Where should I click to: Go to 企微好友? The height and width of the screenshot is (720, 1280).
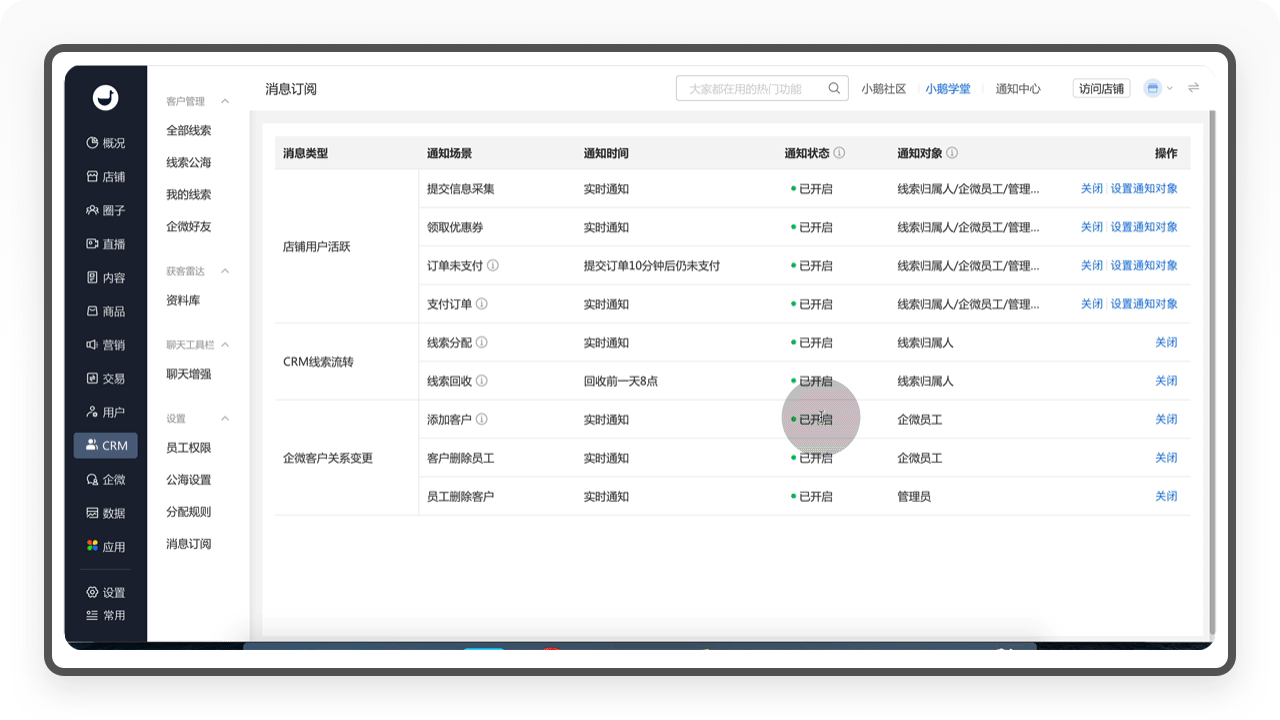pyautogui.click(x=189, y=227)
